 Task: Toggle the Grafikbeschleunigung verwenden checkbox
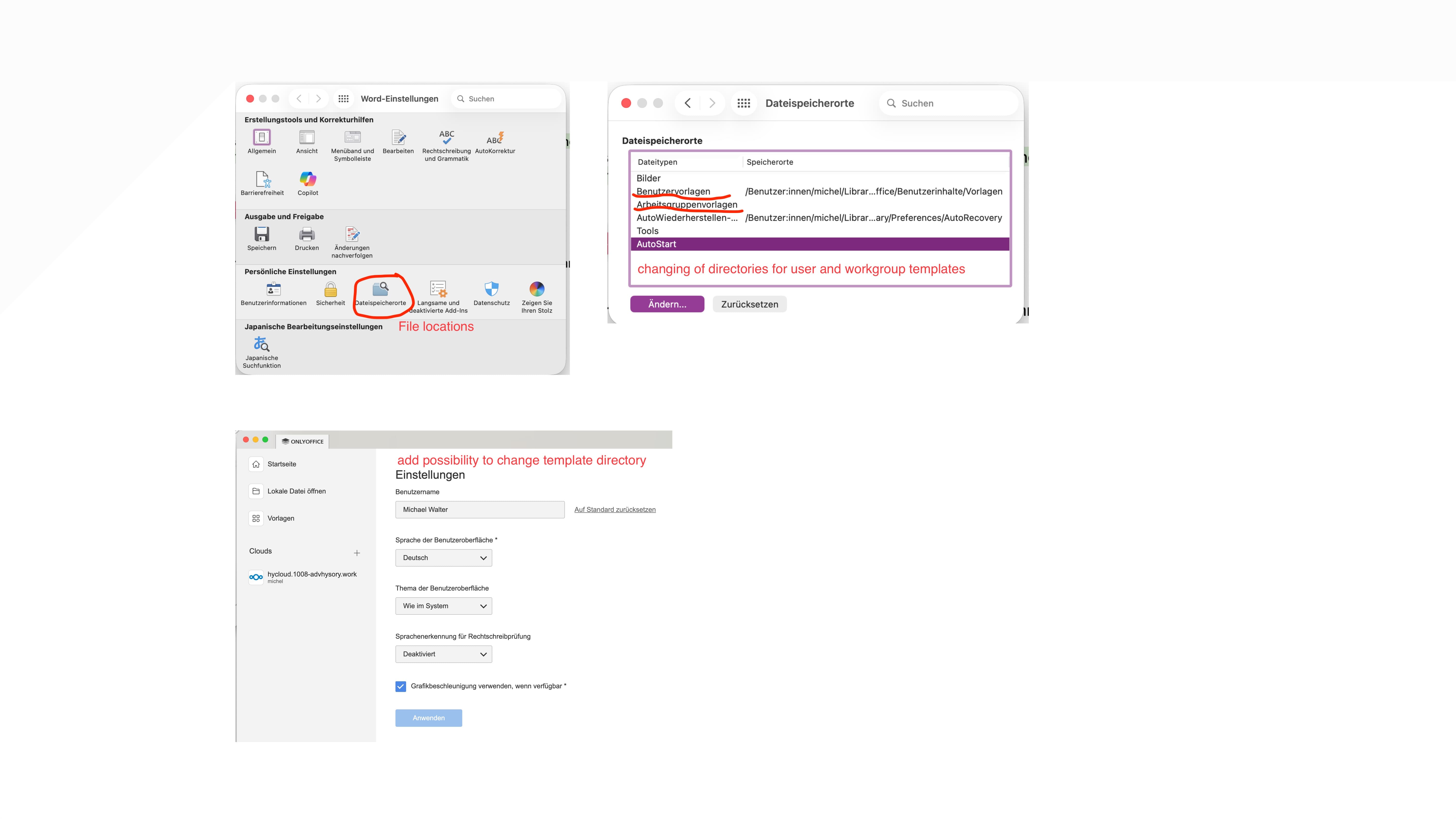tap(401, 686)
